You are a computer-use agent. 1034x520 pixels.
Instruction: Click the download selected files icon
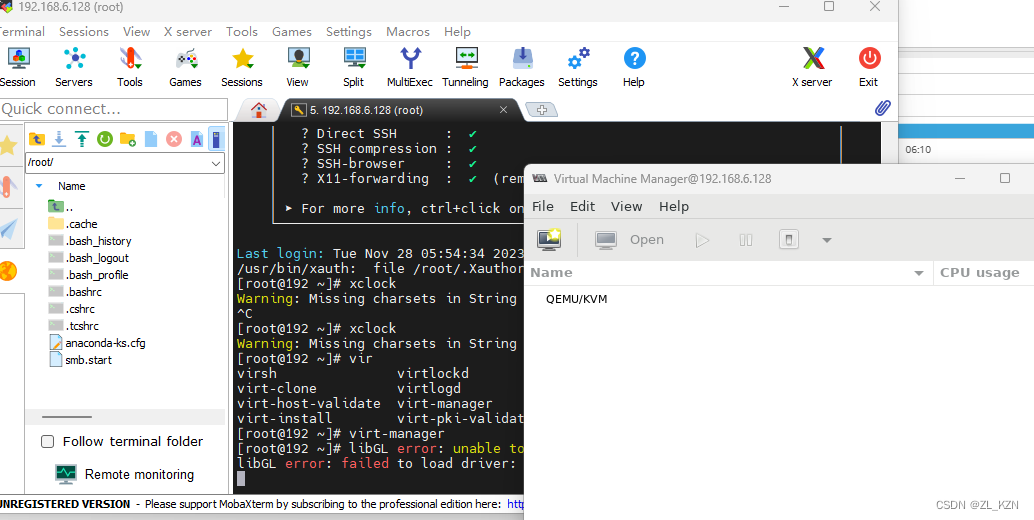pos(59,139)
